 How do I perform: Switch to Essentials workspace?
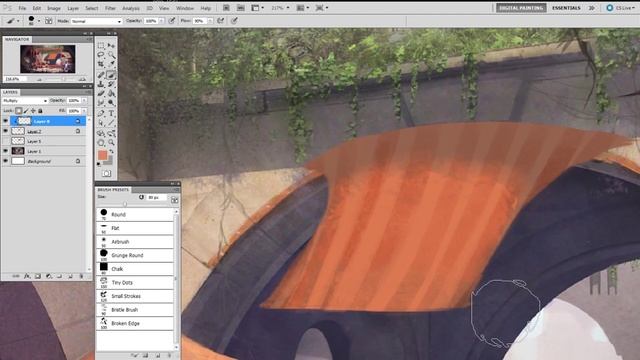[566, 8]
